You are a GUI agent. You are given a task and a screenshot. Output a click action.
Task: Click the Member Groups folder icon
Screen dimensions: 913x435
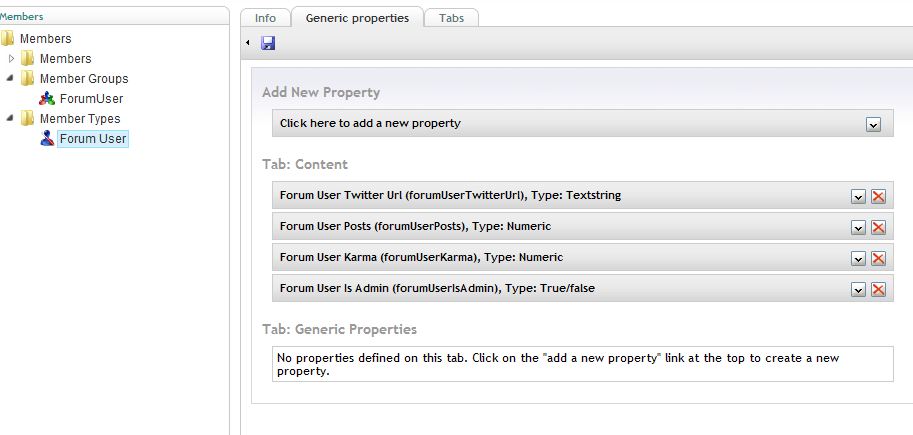[27, 78]
